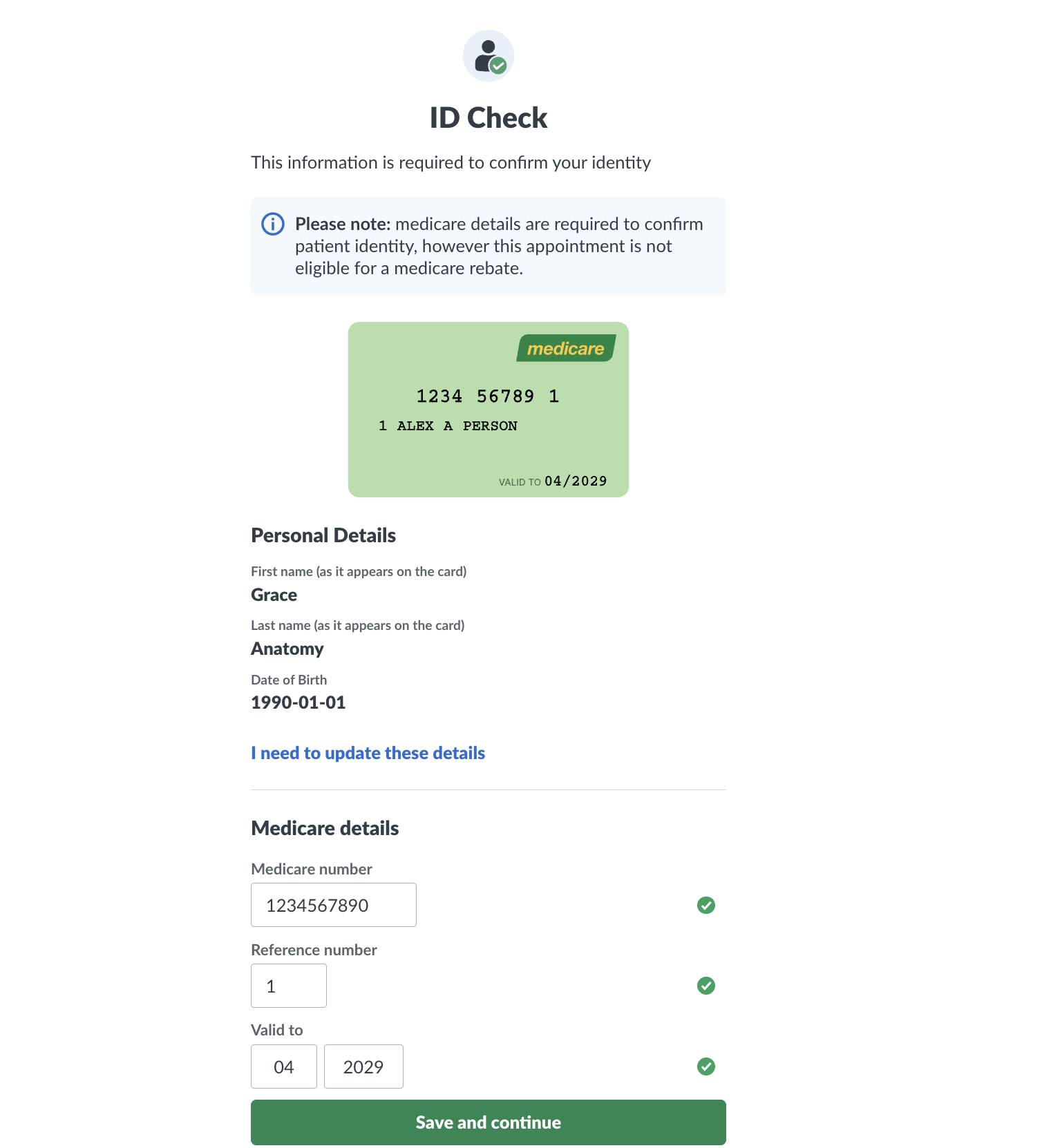Click the info icon beside Please note
Viewport: 1042px width, 1148px height.
point(273,224)
